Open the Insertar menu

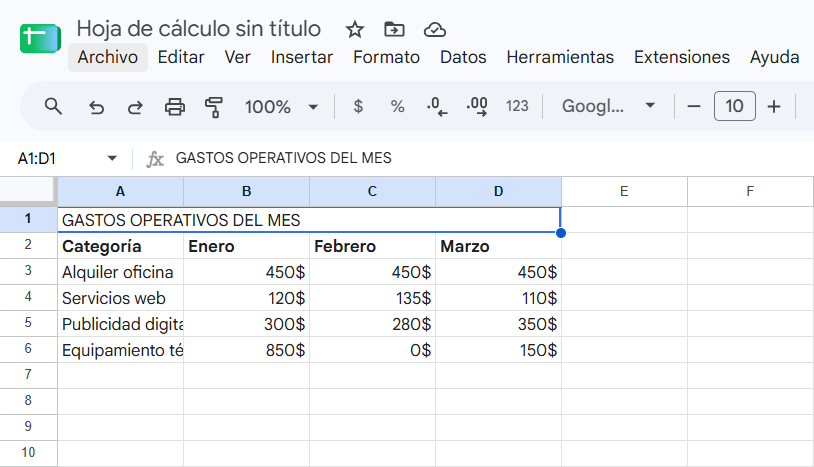click(302, 57)
